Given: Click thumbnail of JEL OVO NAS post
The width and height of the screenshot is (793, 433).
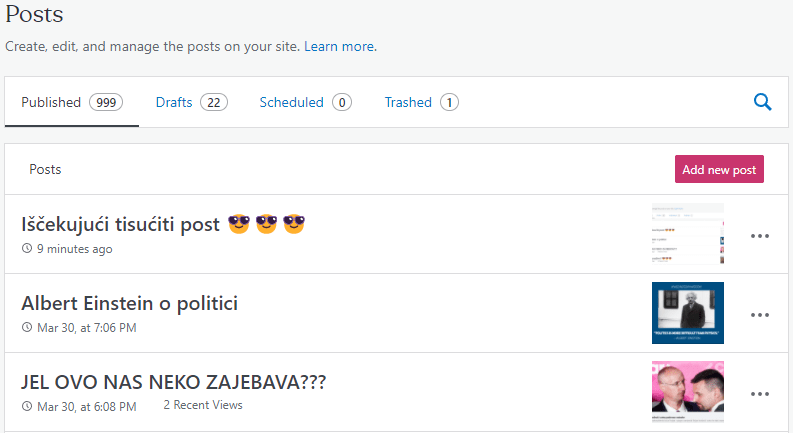Looking at the screenshot, I should pos(688,392).
